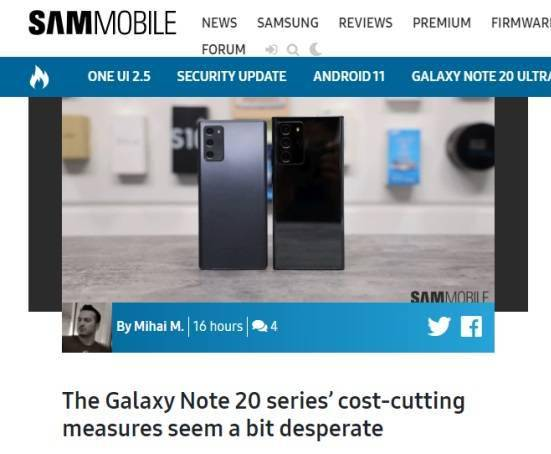This screenshot has width=551, height=454.
Task: Open the search magnifier icon
Action: (293, 50)
